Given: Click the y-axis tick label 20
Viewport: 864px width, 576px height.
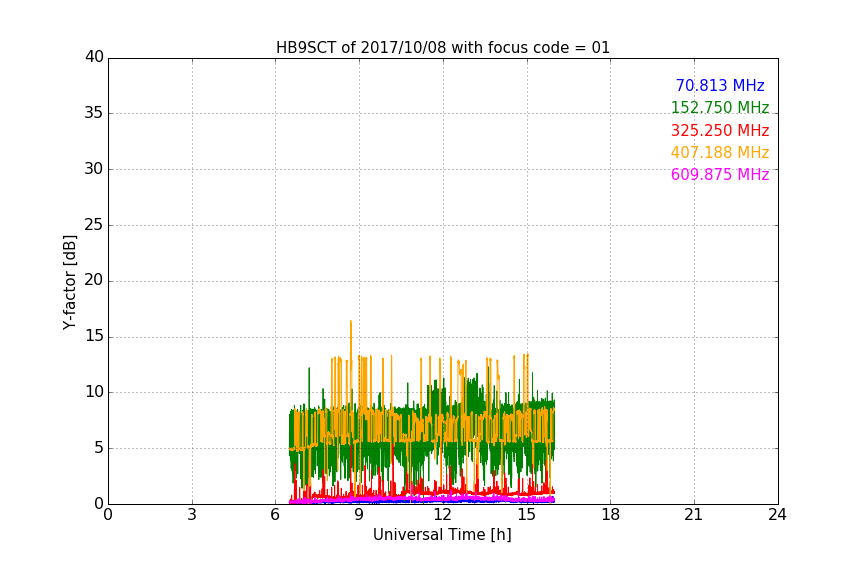Looking at the screenshot, I should pos(94,280).
